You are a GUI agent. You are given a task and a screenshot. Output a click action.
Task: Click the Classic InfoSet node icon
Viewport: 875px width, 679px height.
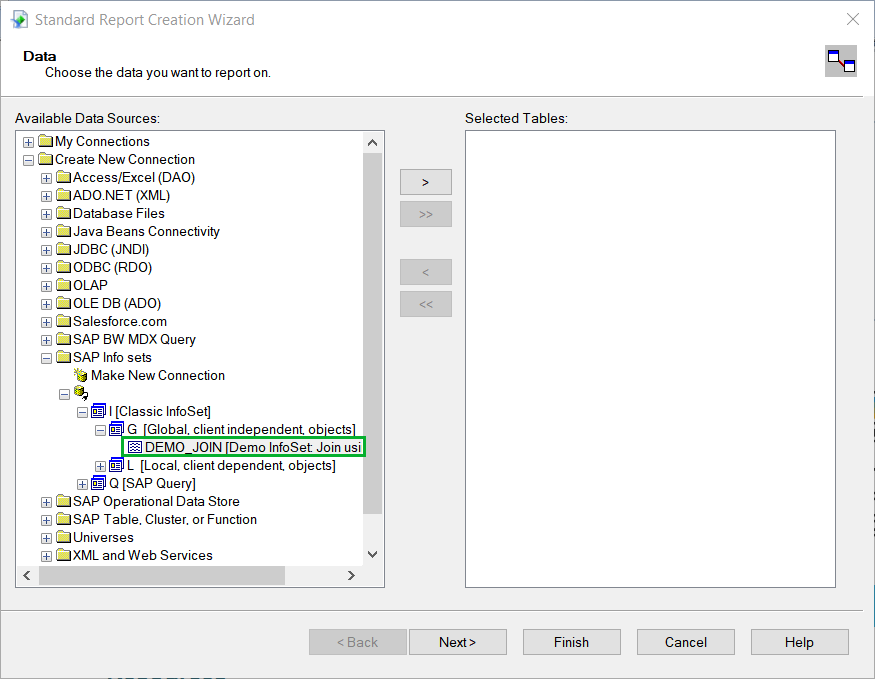99,411
